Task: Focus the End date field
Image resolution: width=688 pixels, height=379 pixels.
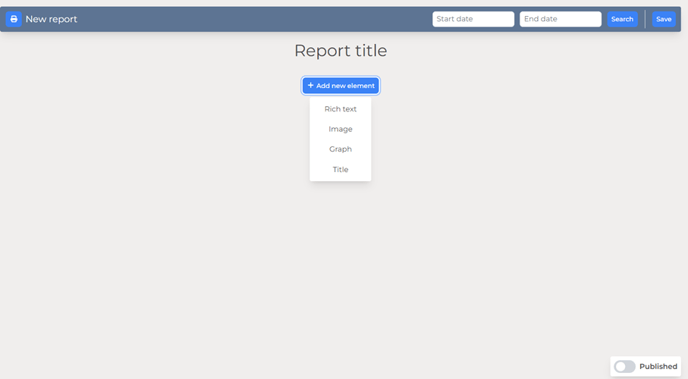Action: tap(560, 19)
